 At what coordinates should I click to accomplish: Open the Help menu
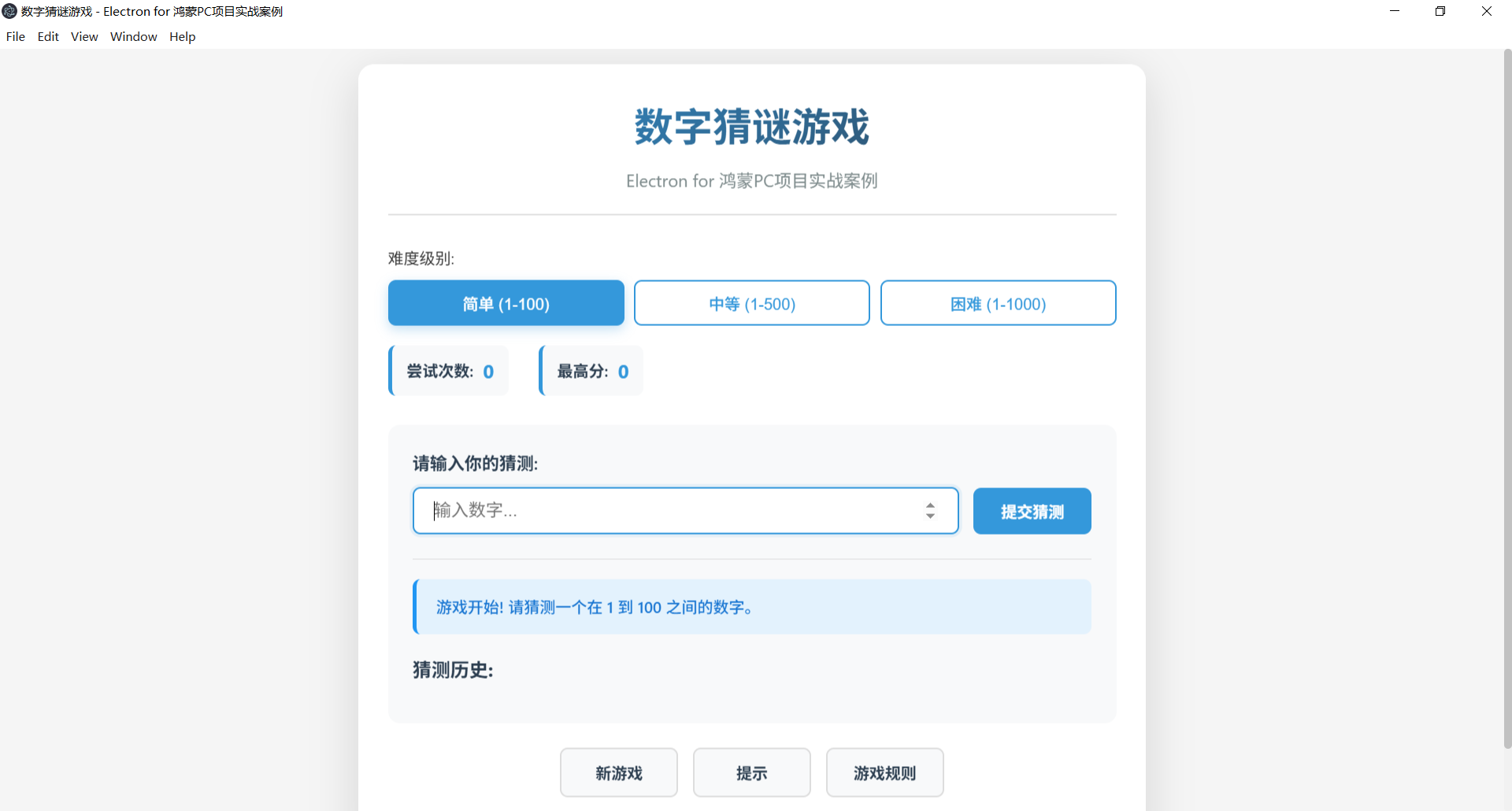pos(182,36)
